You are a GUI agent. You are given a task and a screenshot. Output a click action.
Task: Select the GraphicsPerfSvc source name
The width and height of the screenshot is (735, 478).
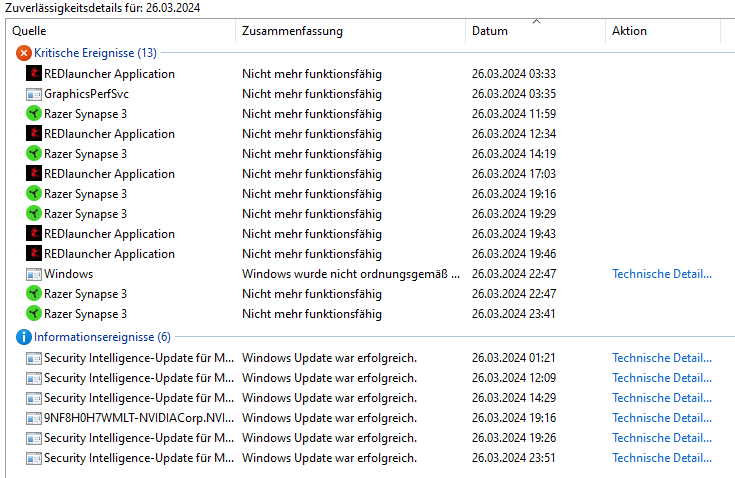[86, 94]
